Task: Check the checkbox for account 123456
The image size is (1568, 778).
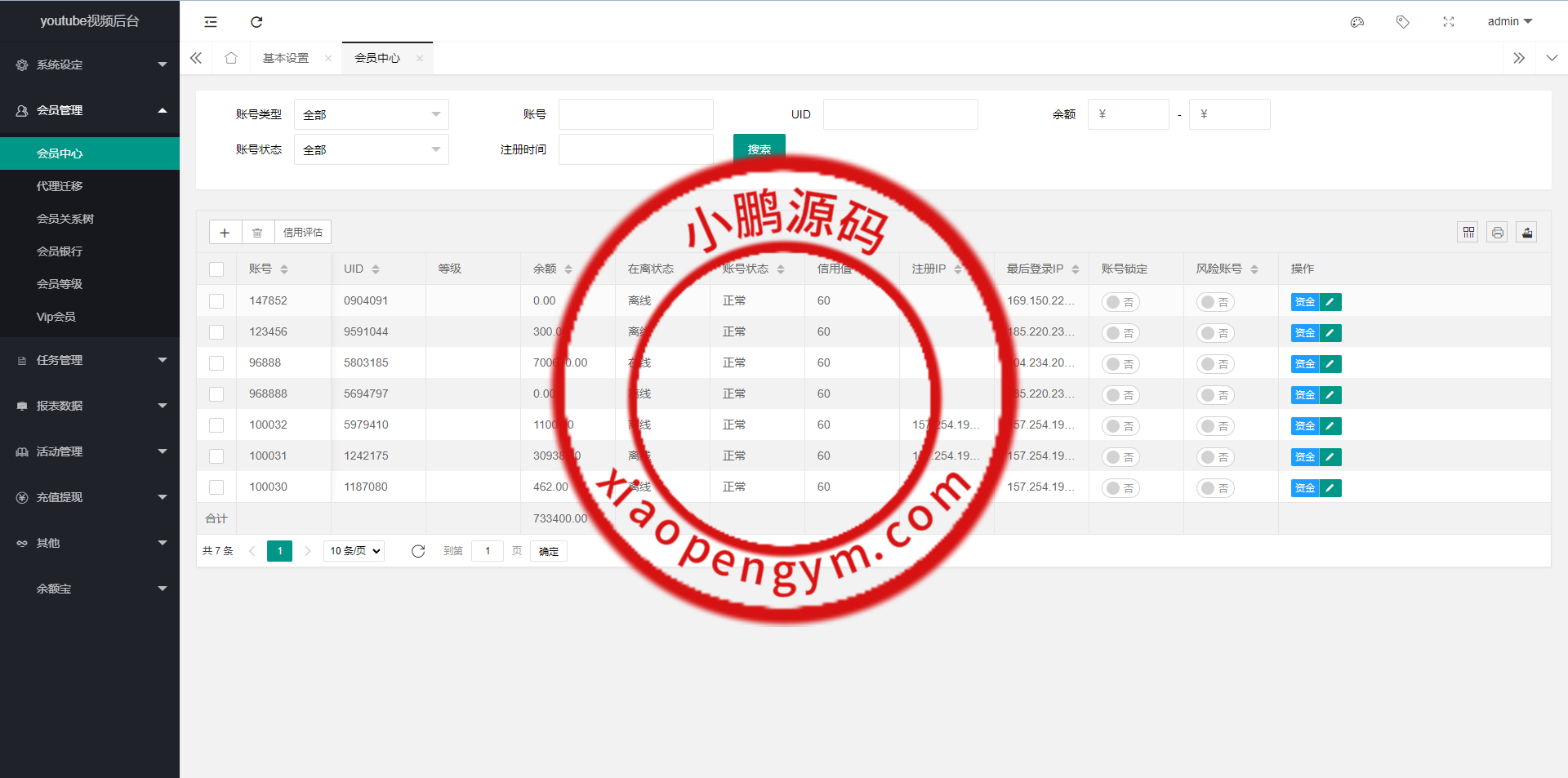Action: [216, 332]
